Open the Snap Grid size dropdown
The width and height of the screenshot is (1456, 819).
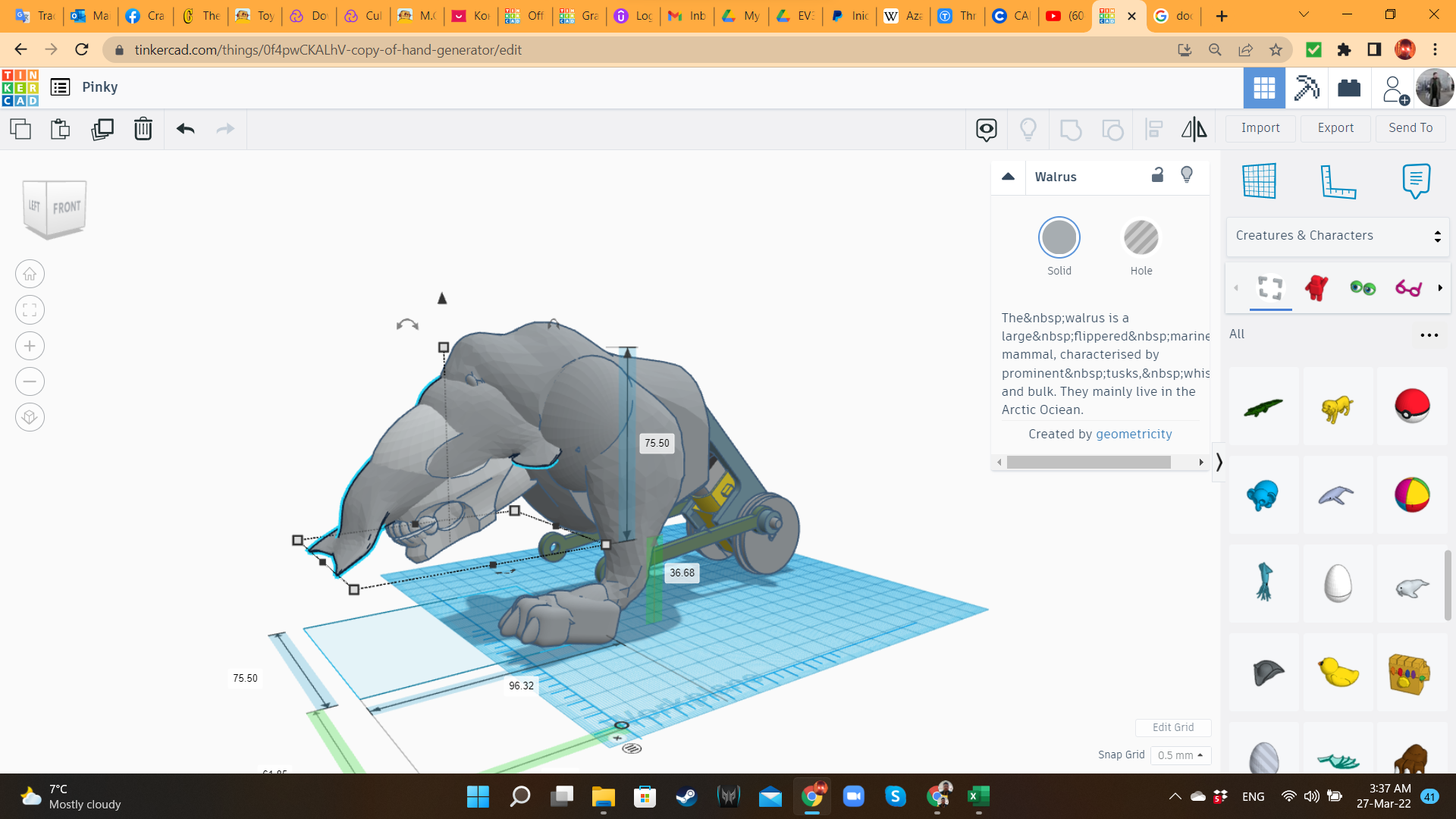pos(1181,755)
